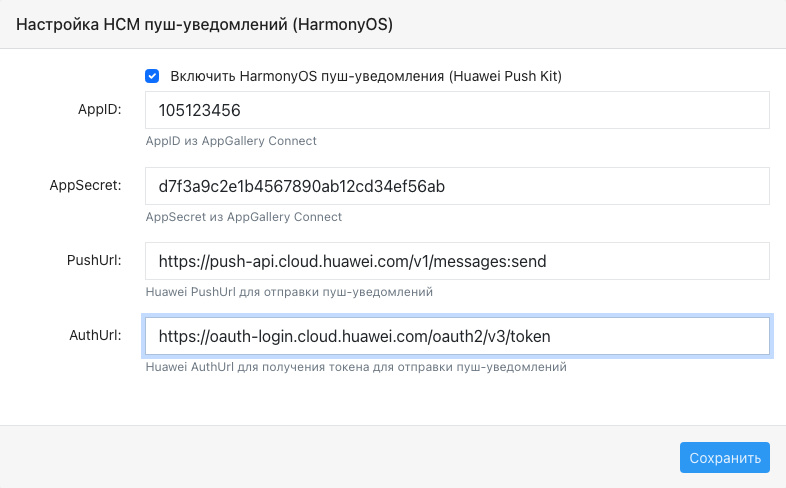The height and width of the screenshot is (488, 786).
Task: Click the 'AppID из AppGallery Connect' hint
Action: tap(231, 141)
